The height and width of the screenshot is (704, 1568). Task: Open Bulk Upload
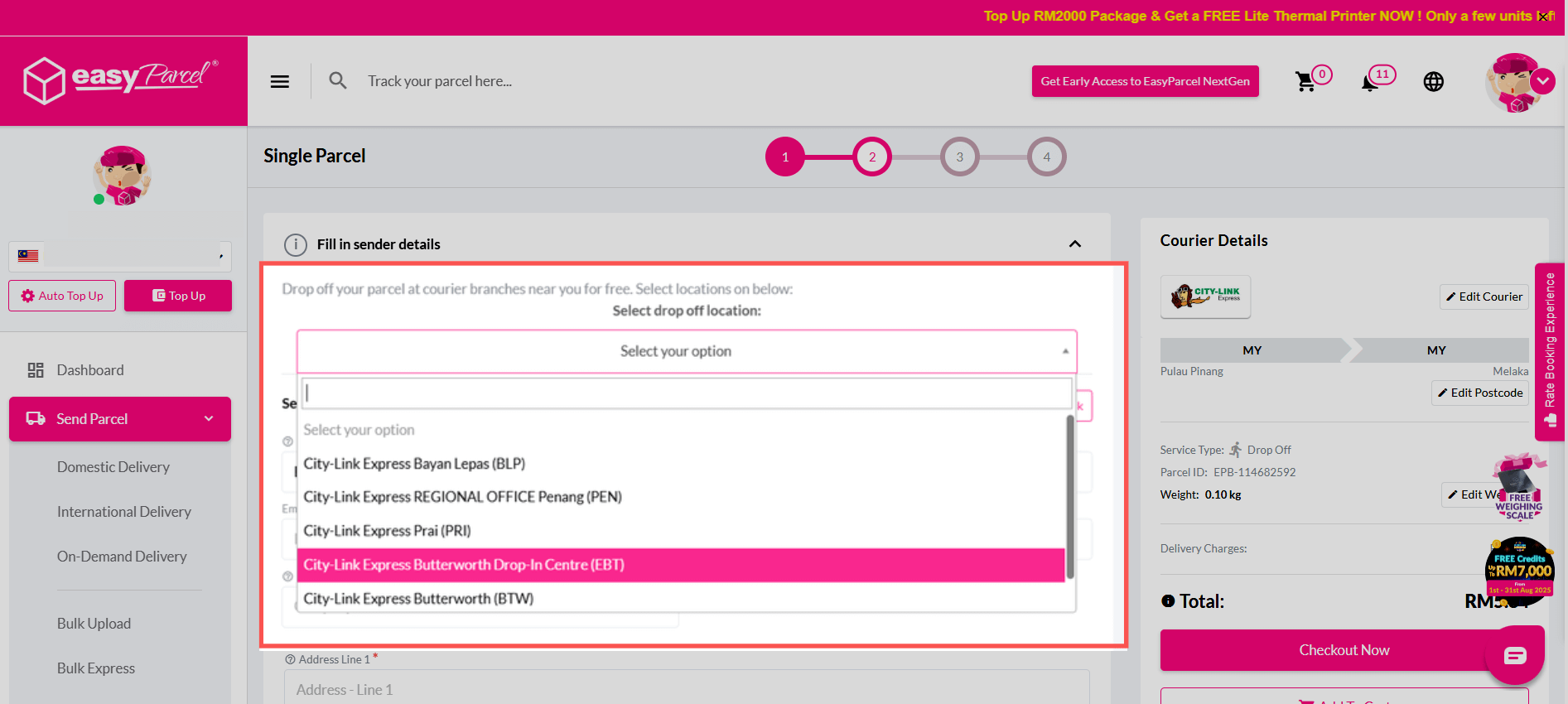click(x=94, y=624)
